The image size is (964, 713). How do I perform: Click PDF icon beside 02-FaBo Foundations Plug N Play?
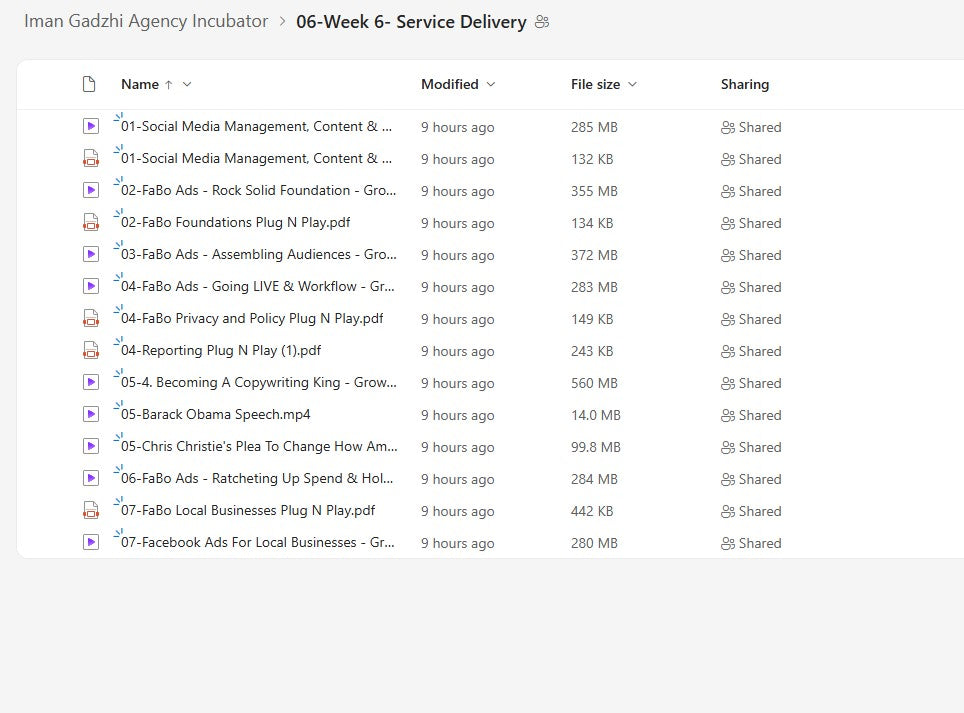[x=91, y=222]
